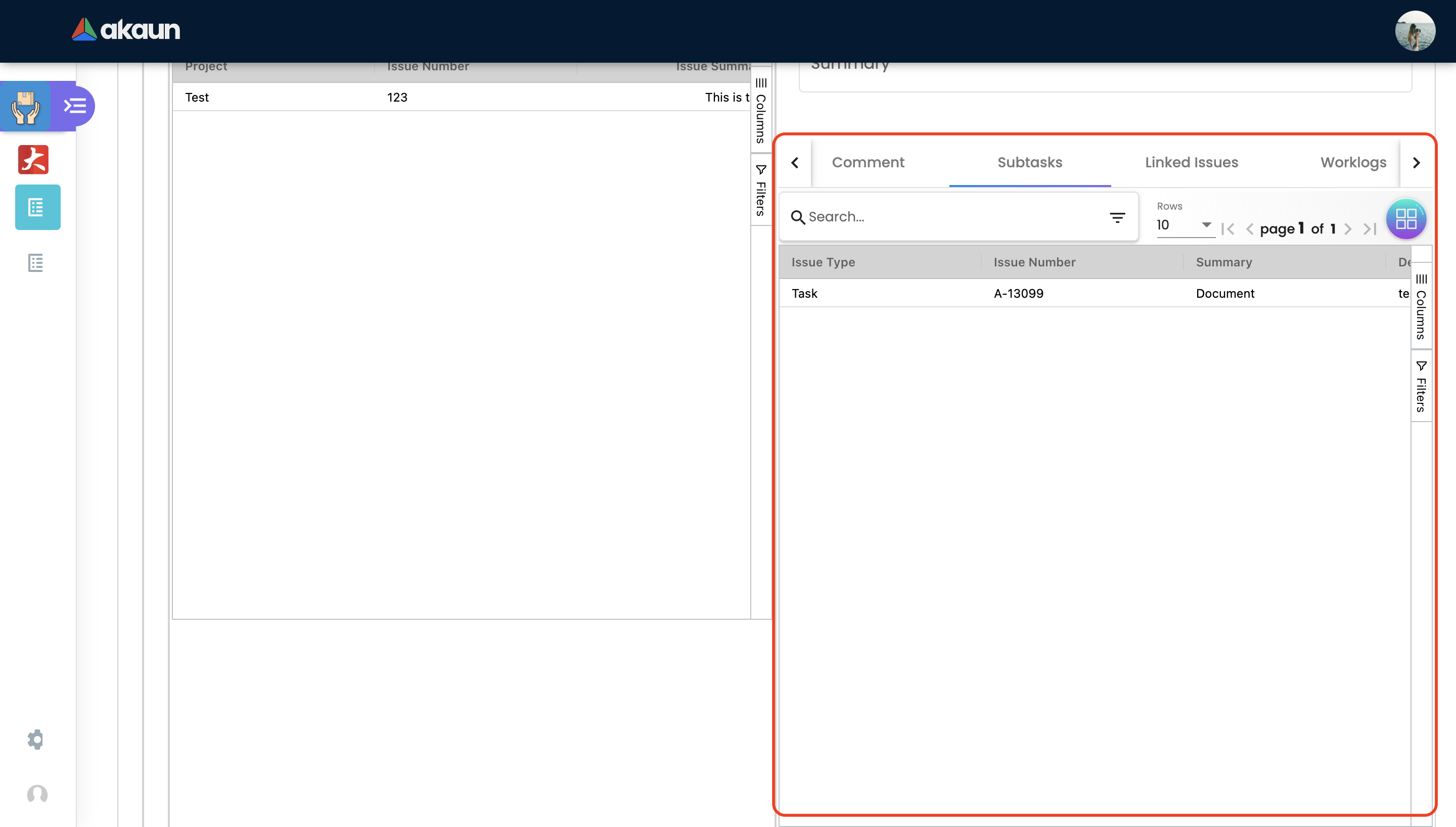Image resolution: width=1456 pixels, height=827 pixels.
Task: Toggle Filters panel in subtasks grid
Action: [1421, 387]
